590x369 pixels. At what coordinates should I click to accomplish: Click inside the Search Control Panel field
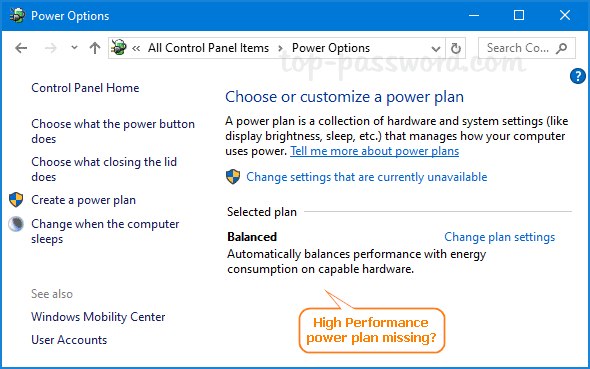tap(518, 48)
